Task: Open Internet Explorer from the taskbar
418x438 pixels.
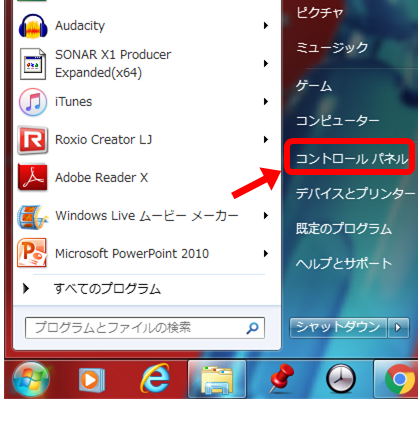Action: click(x=155, y=379)
